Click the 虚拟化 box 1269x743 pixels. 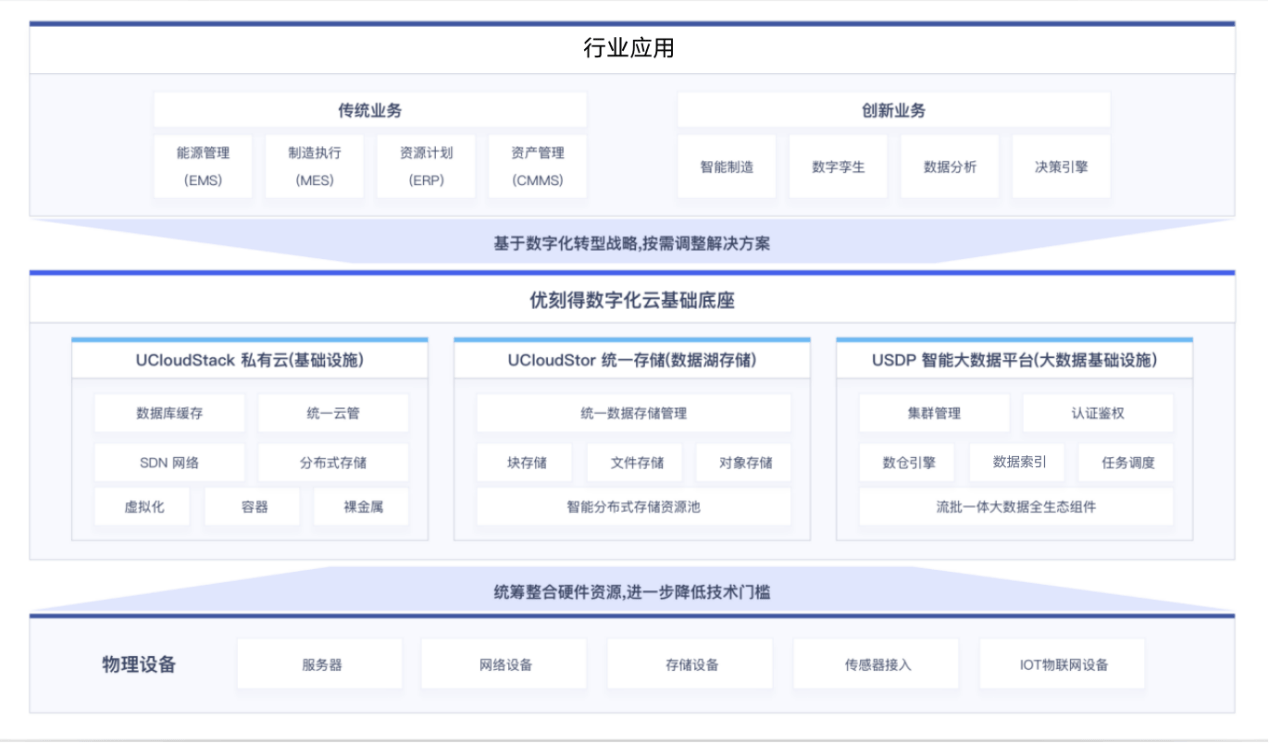pos(143,506)
